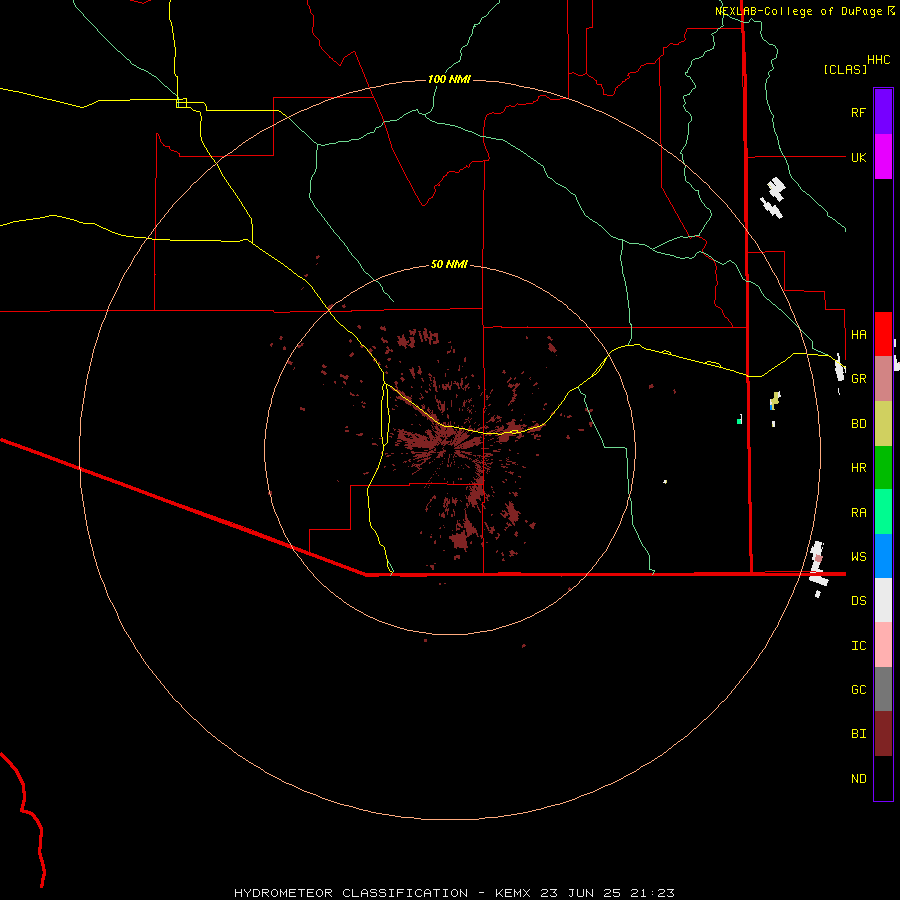Pick the light green RA legend swatch
Viewport: 900px width, 900px height.
883,512
